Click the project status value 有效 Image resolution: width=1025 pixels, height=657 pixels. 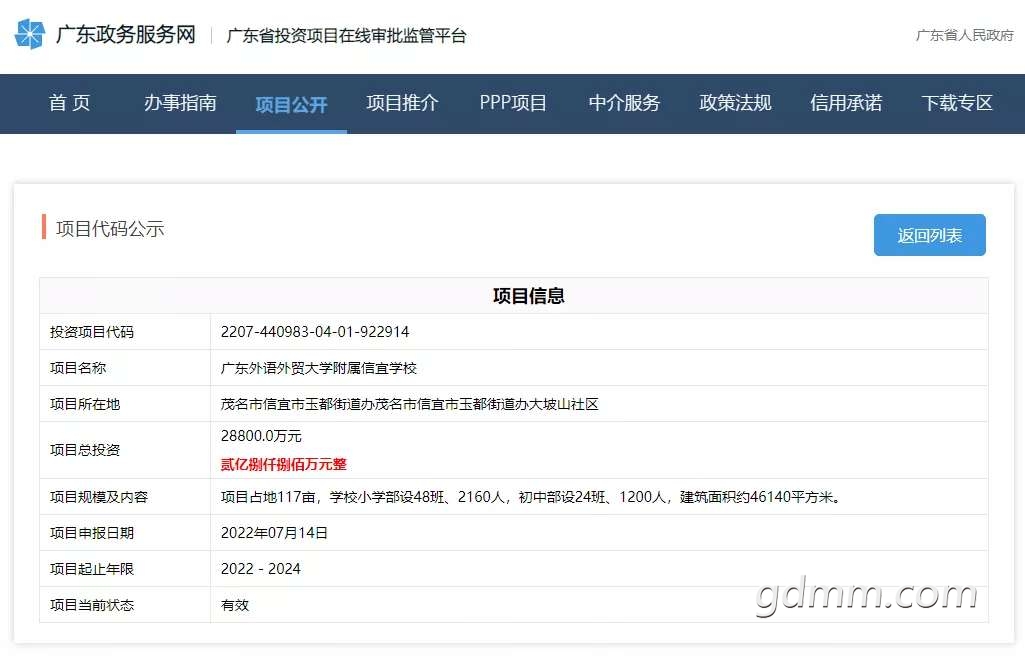[x=235, y=605]
